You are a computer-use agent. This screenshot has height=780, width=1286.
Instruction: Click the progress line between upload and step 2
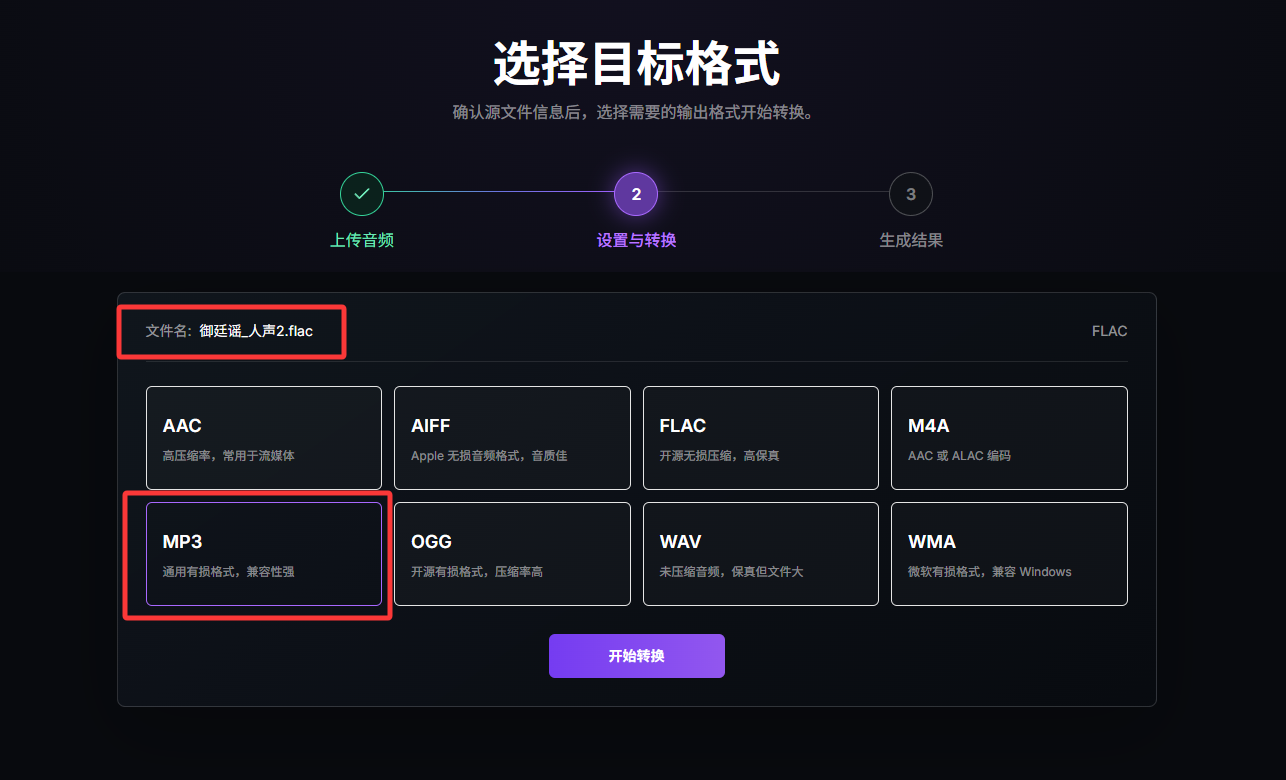[x=499, y=192]
